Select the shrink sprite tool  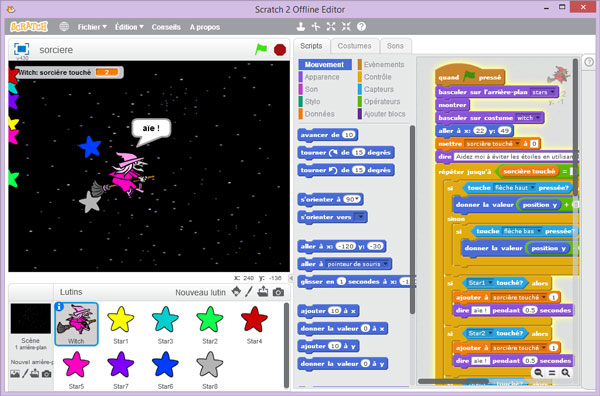click(x=346, y=26)
